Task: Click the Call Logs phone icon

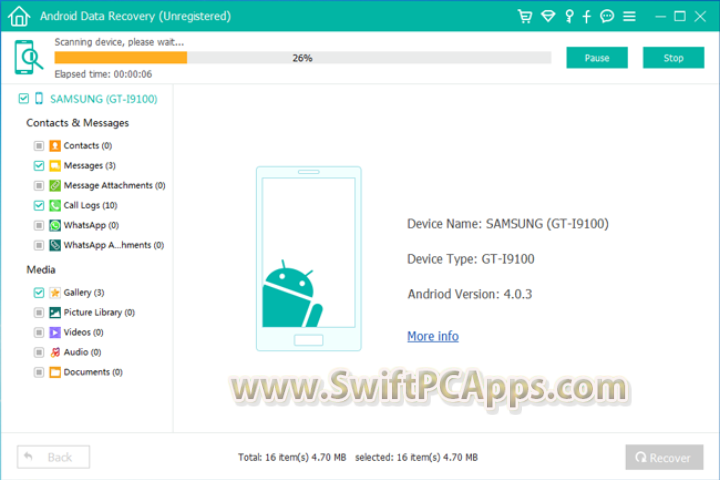Action: 55,205
